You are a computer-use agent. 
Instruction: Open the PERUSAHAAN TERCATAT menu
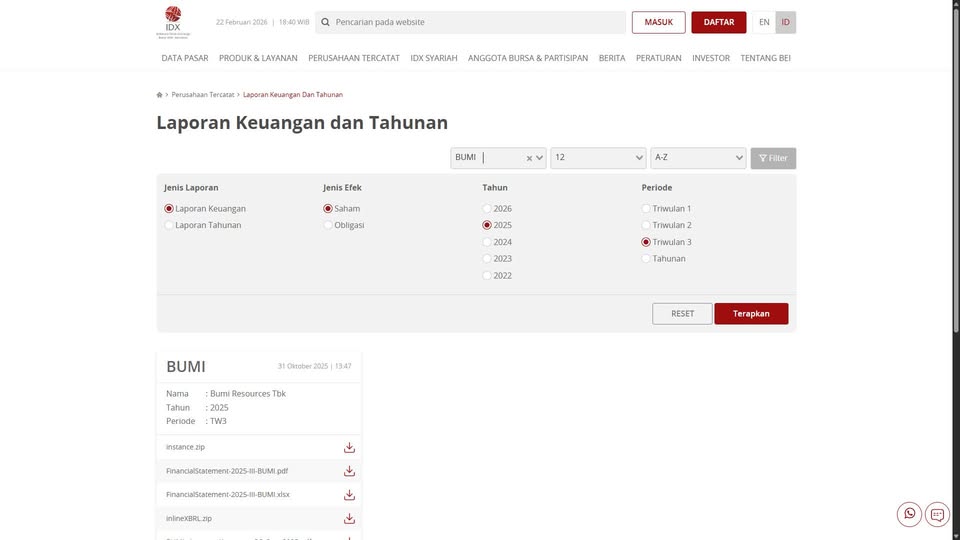coord(354,58)
